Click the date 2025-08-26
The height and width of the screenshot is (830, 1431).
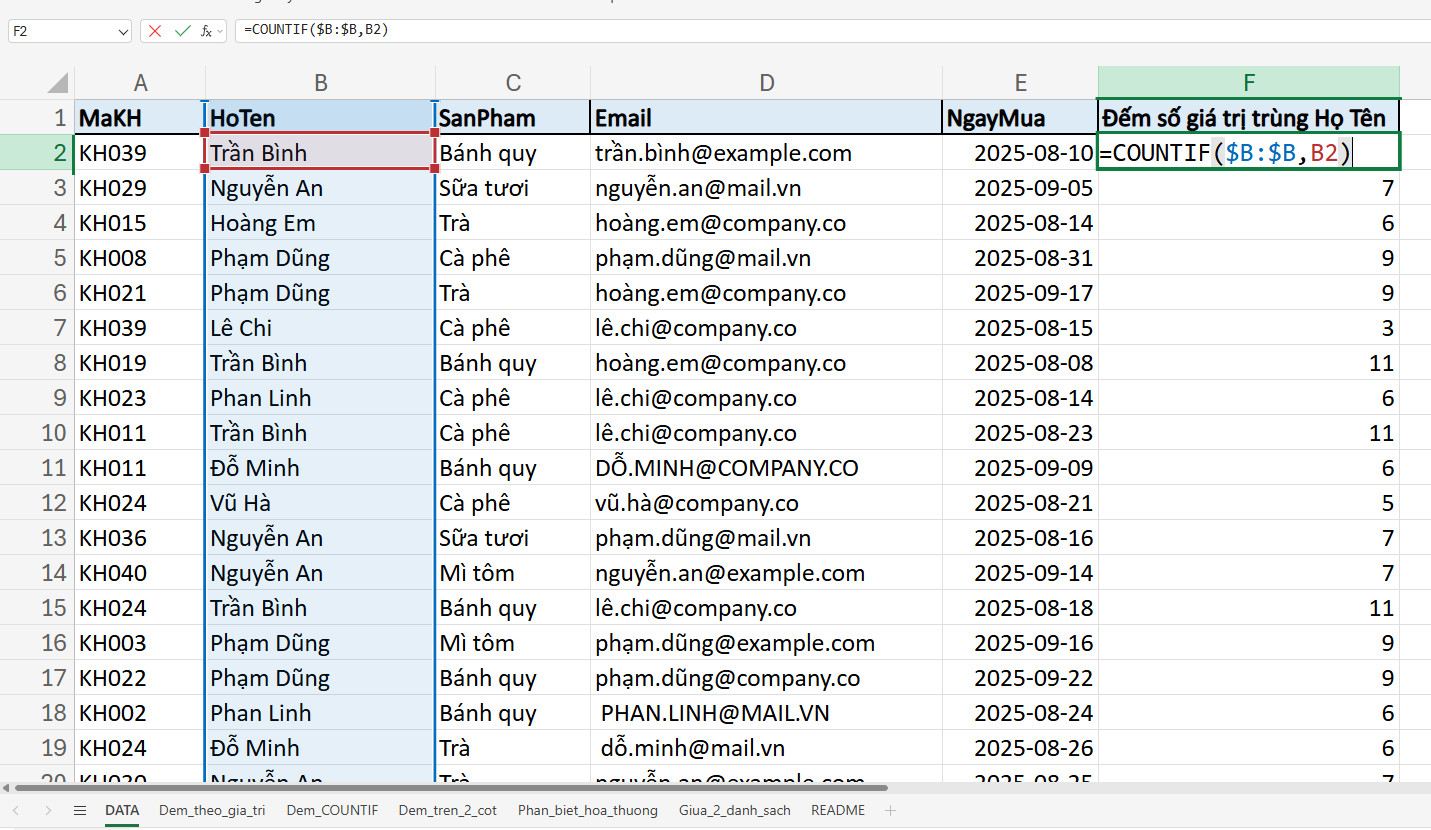coord(1020,748)
